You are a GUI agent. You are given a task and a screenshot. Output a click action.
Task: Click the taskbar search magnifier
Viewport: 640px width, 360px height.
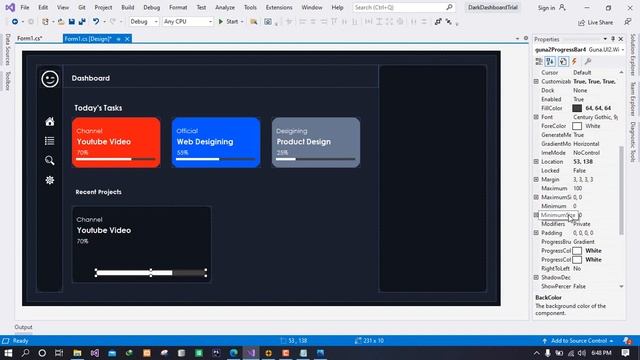click(25, 353)
